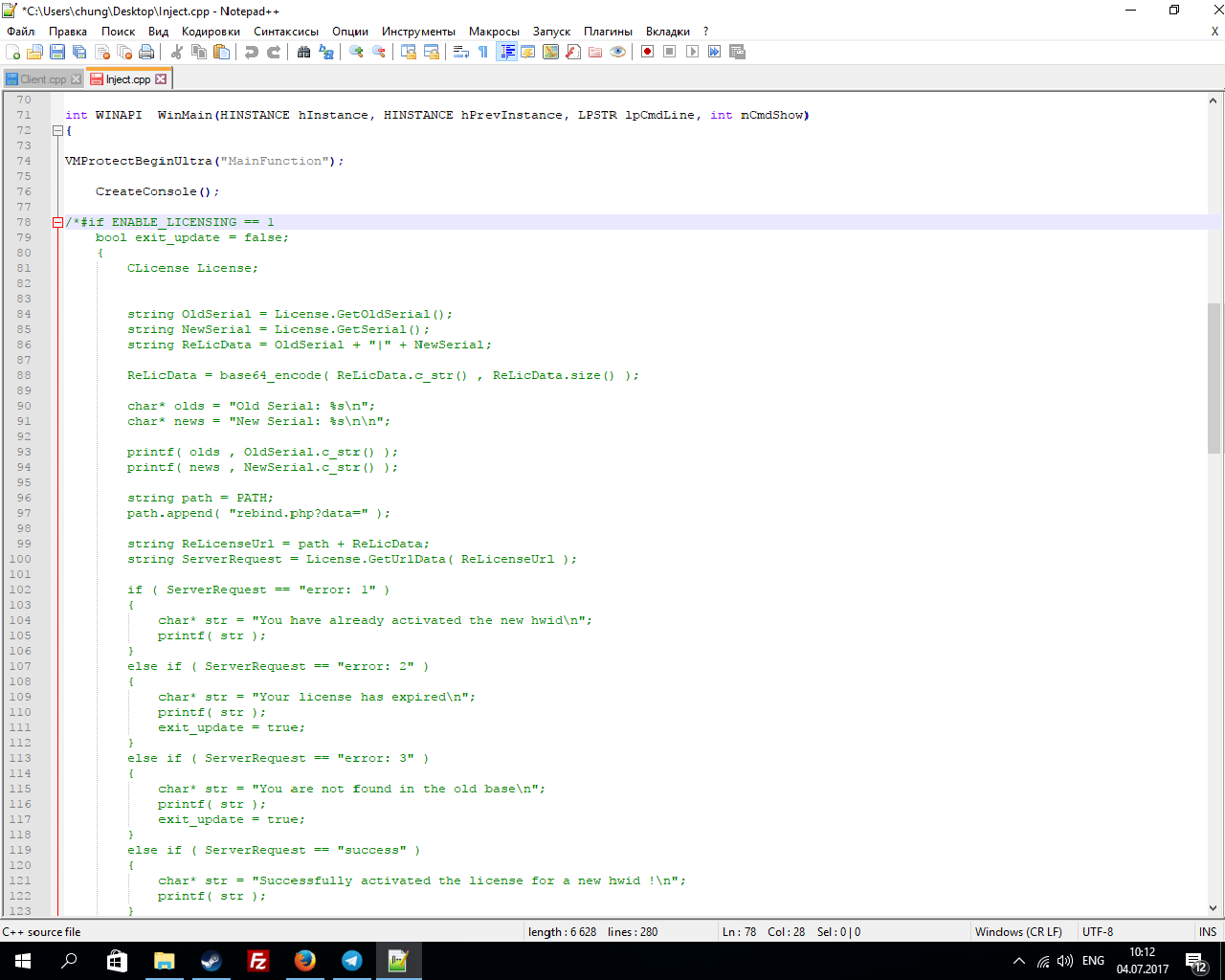This screenshot has height=980, width=1225.
Task: Toggle file monitoring with the eye icon
Action: click(618, 52)
